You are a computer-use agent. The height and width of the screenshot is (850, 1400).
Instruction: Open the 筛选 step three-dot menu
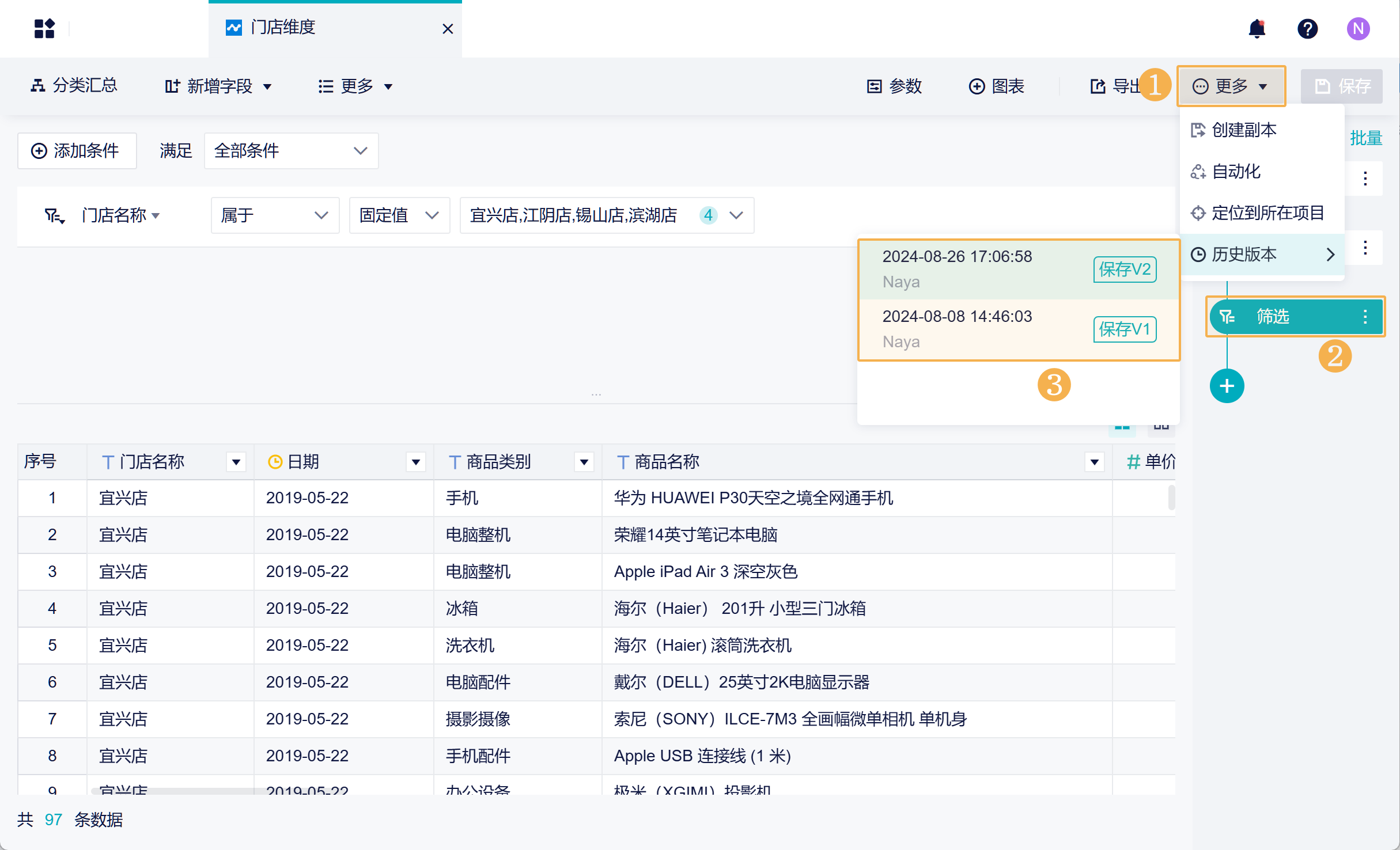[1365, 317]
